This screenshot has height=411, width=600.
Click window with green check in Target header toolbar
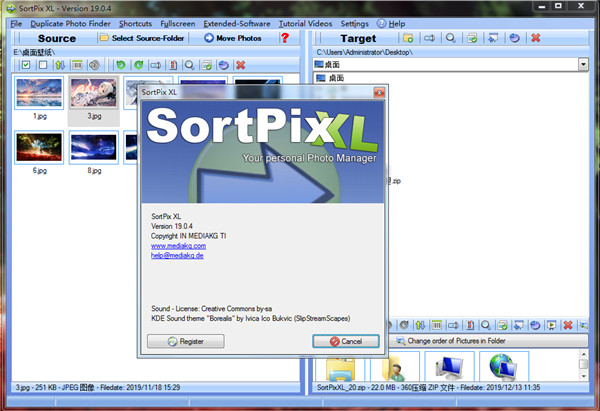(472, 38)
